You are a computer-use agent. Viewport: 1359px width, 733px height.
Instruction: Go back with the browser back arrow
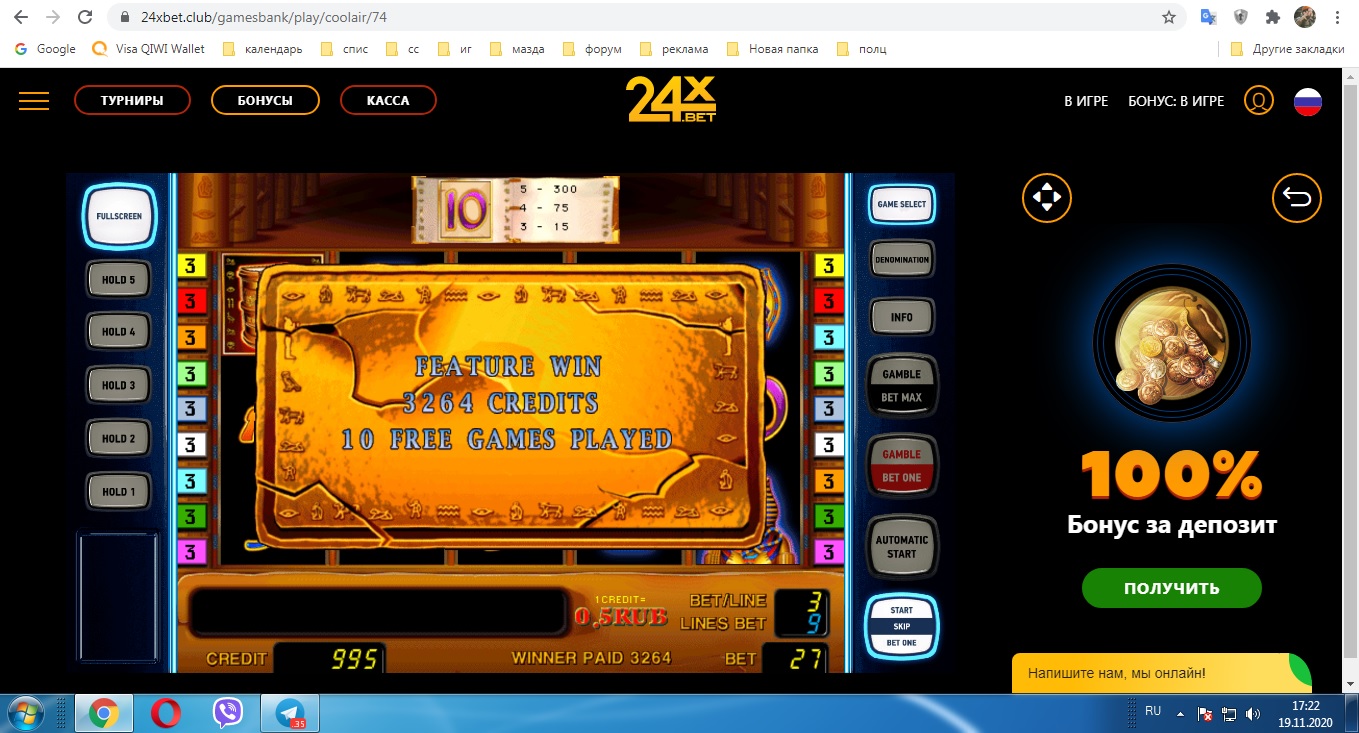[21, 17]
